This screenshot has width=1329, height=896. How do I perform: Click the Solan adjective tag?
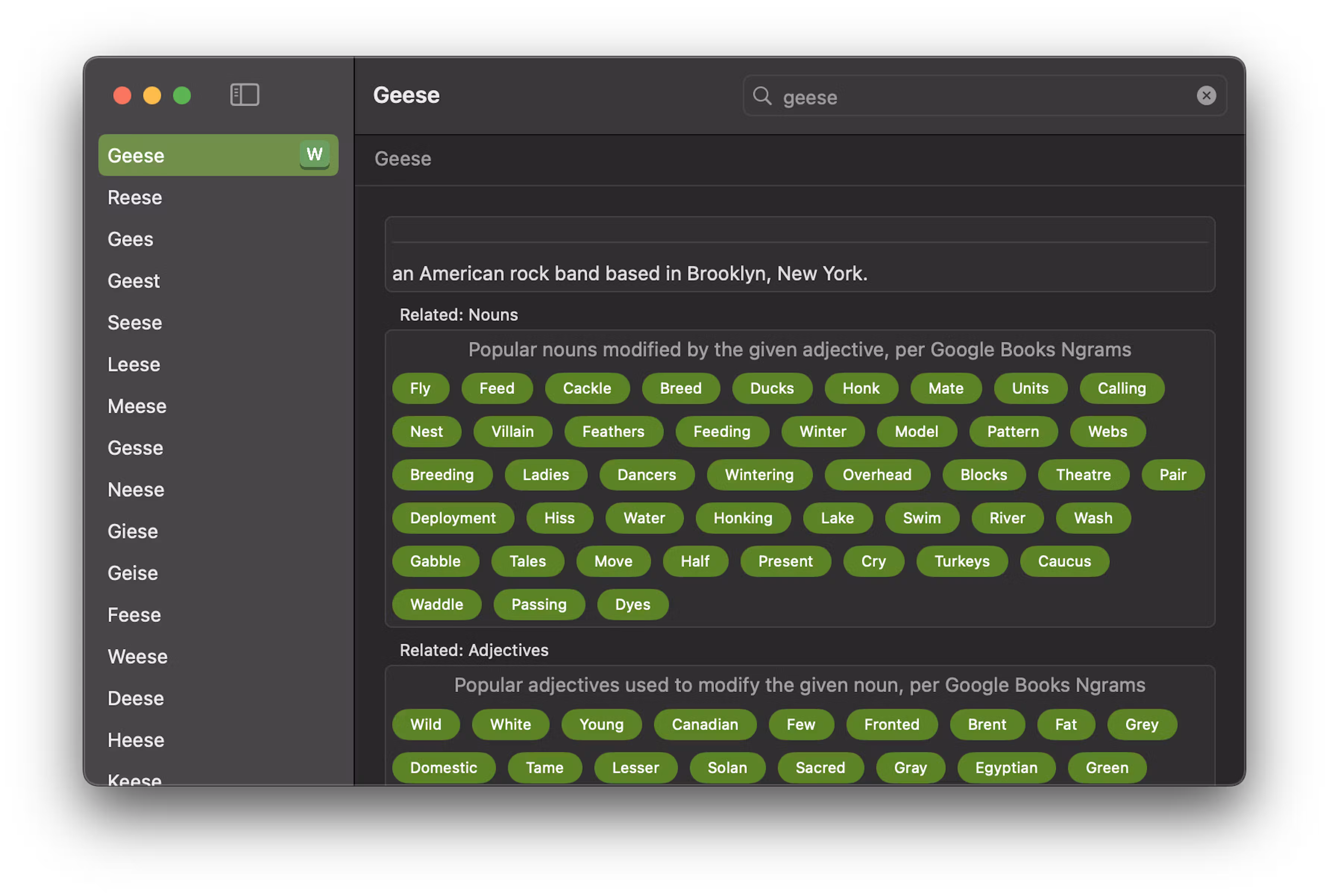point(727,768)
